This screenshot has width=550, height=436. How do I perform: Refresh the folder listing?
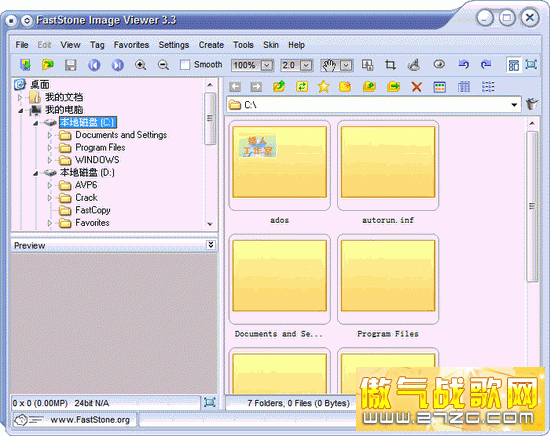click(x=302, y=86)
